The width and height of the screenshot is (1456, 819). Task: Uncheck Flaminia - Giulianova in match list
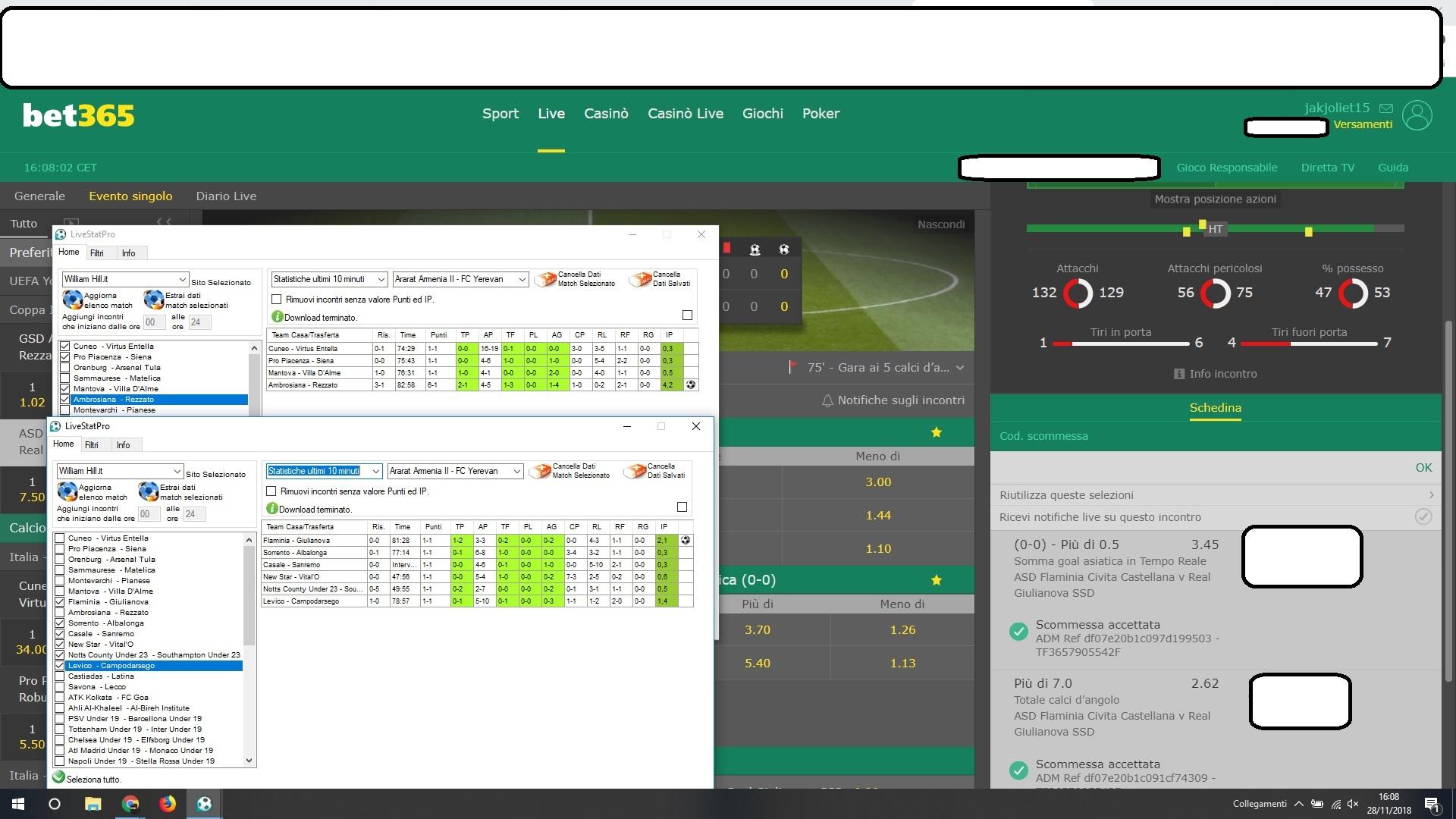pyautogui.click(x=59, y=602)
